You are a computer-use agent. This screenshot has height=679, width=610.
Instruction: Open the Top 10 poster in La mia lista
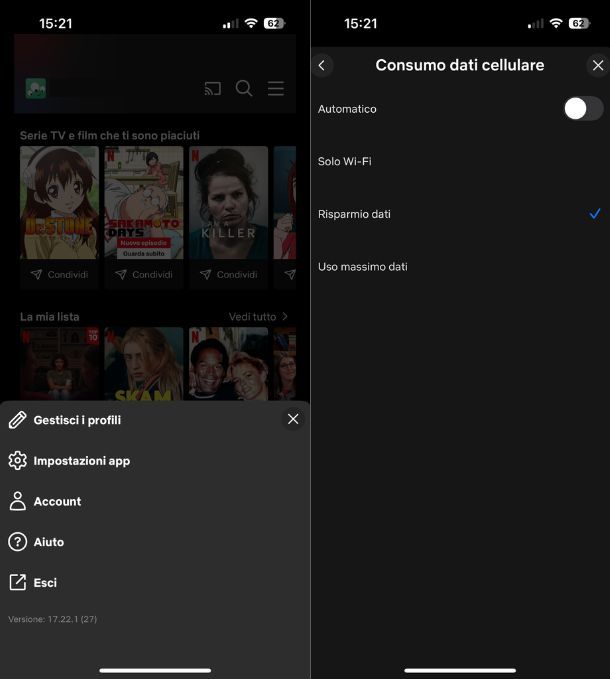click(x=59, y=364)
